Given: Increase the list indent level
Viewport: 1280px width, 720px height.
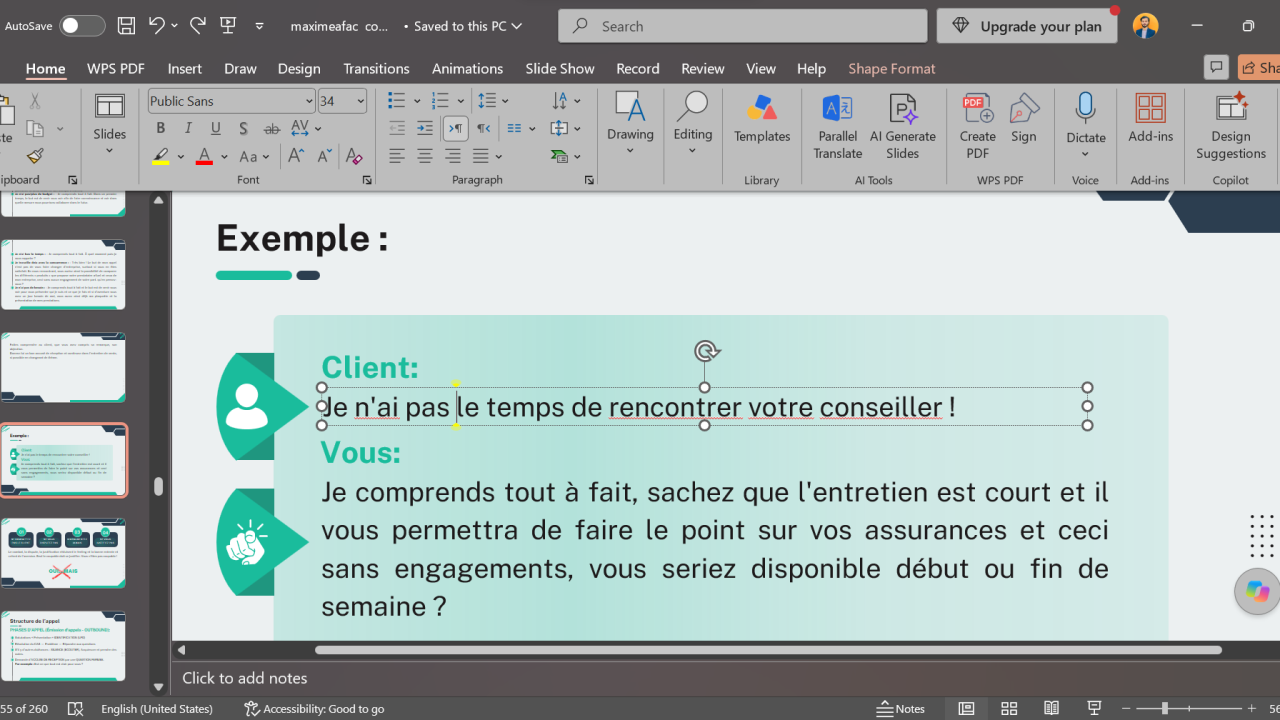Looking at the screenshot, I should click(425, 128).
